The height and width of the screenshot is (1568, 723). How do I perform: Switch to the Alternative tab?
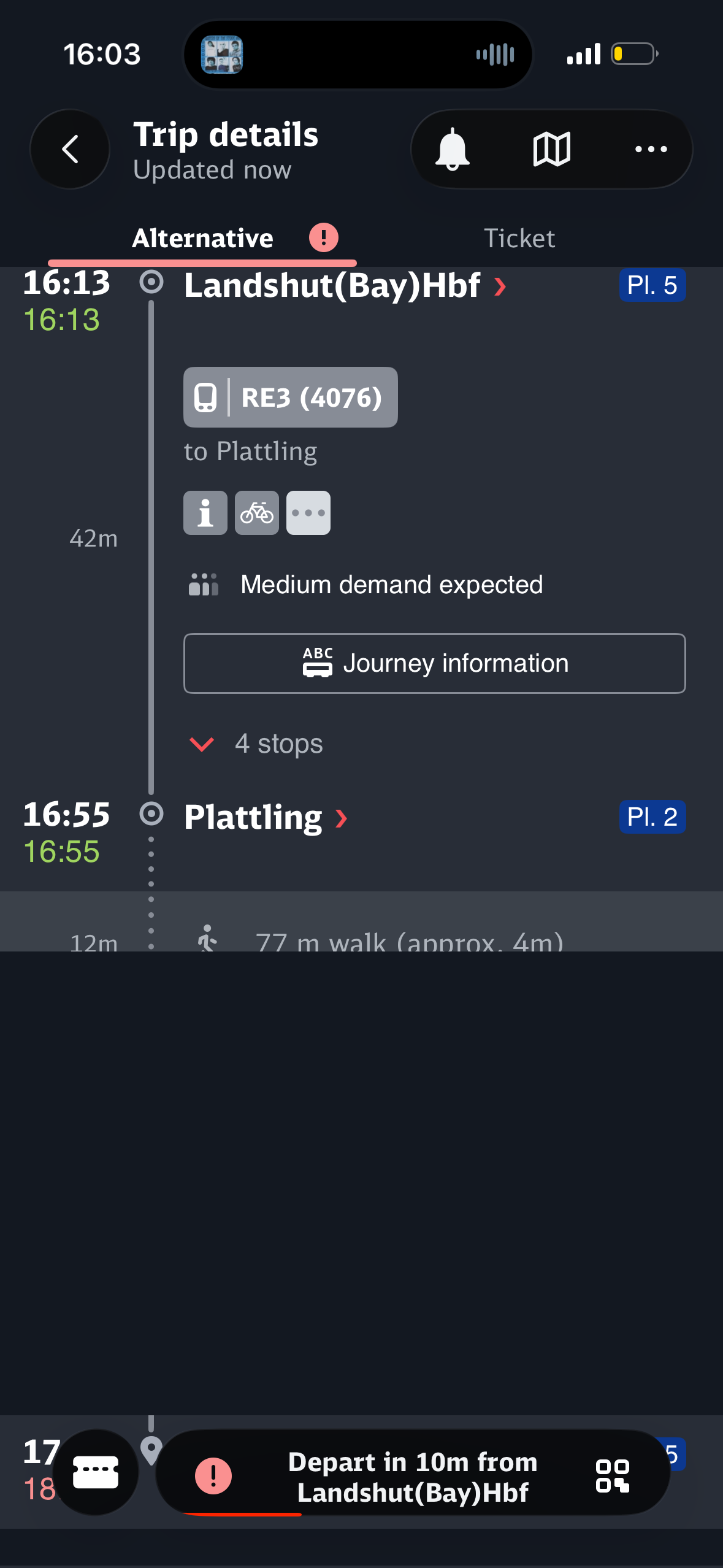pyautogui.click(x=203, y=238)
